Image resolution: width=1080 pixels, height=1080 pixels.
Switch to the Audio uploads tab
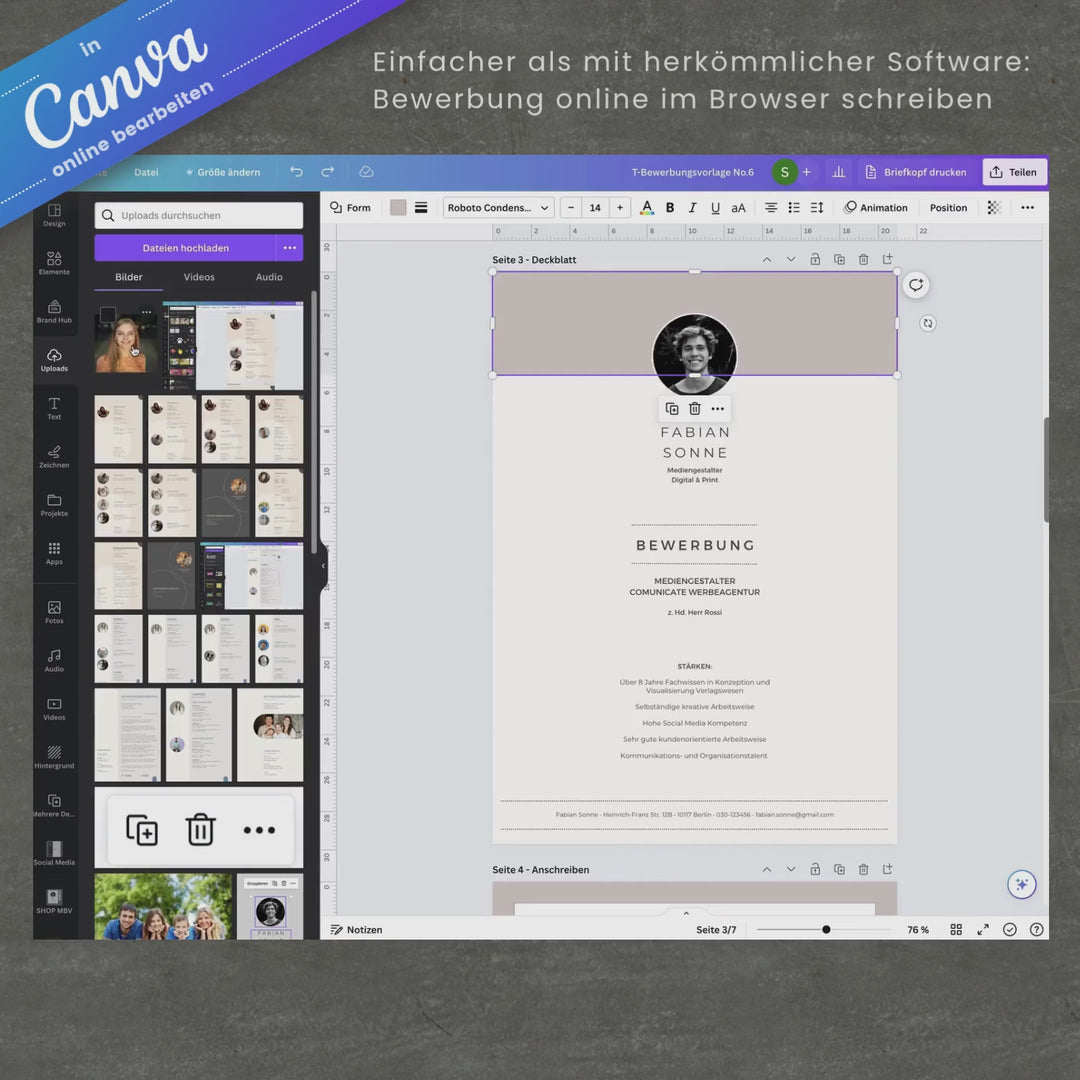(x=269, y=277)
